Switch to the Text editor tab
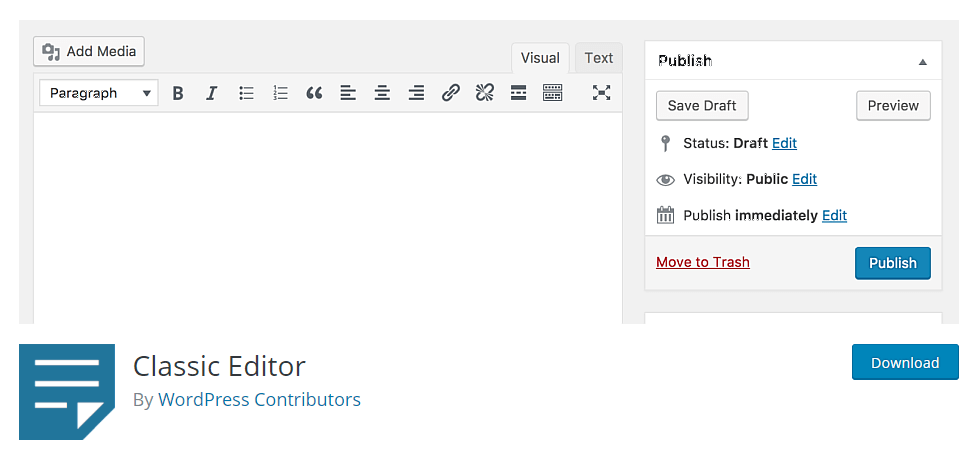 click(598, 58)
